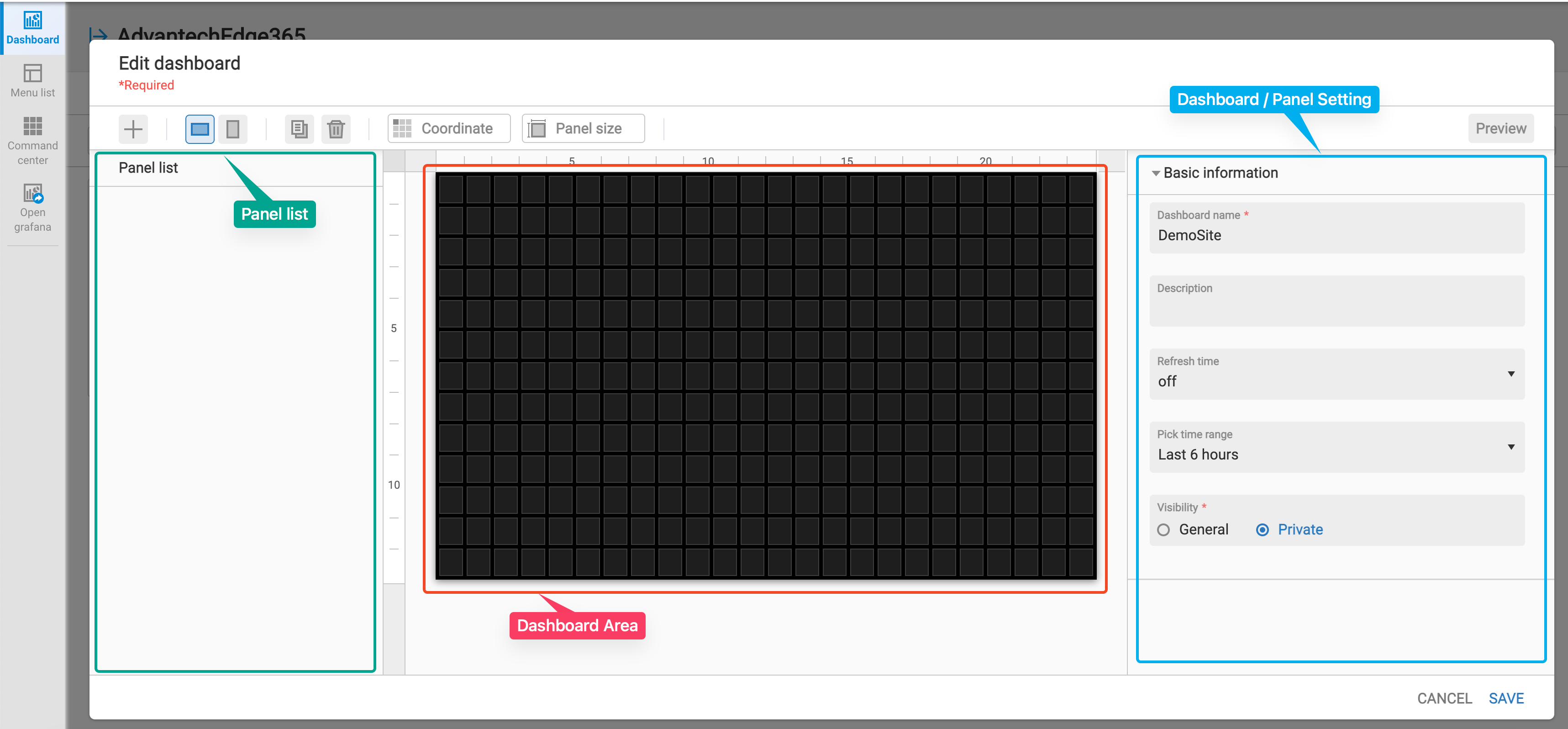Open the Panel size tool
The image size is (1568, 729).
(582, 128)
